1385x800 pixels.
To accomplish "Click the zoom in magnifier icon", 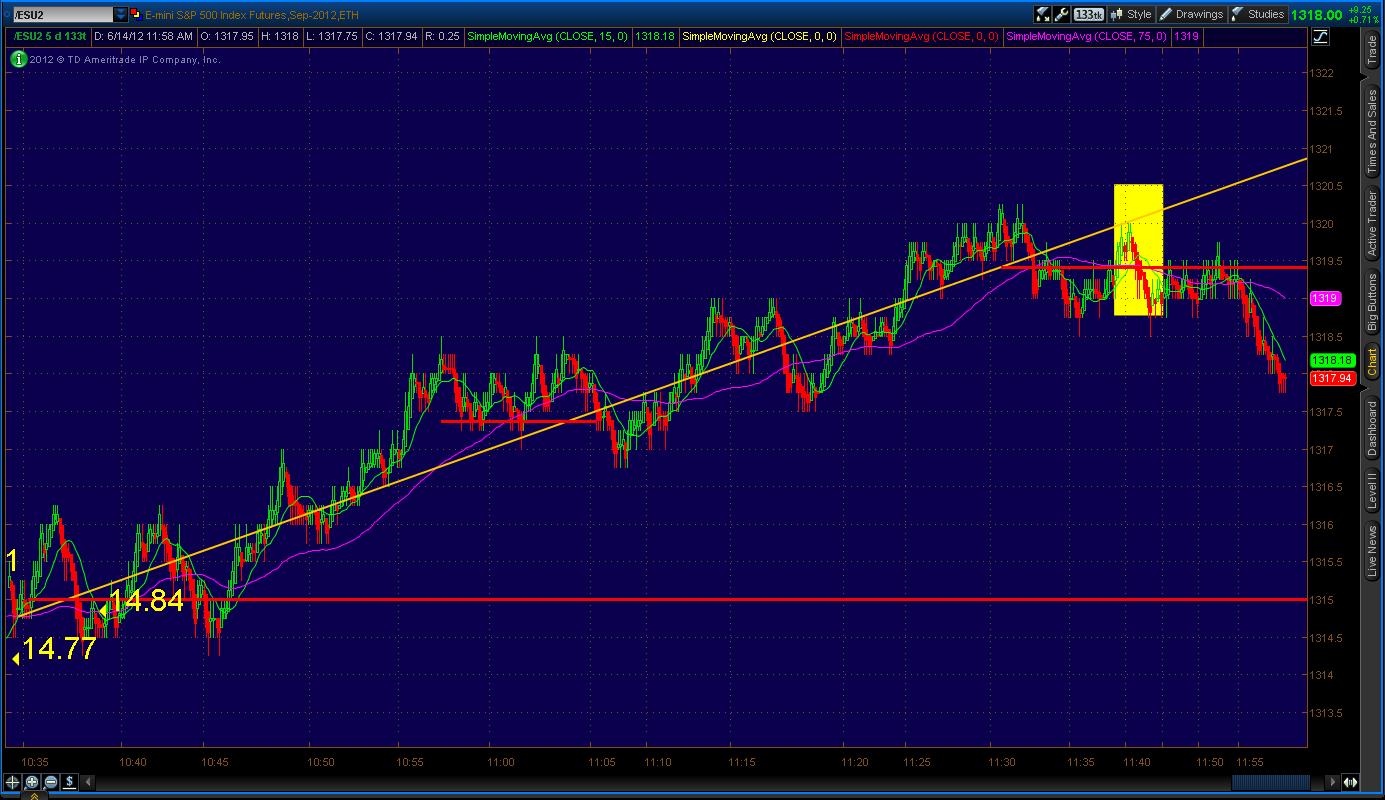I will pyautogui.click(x=31, y=782).
